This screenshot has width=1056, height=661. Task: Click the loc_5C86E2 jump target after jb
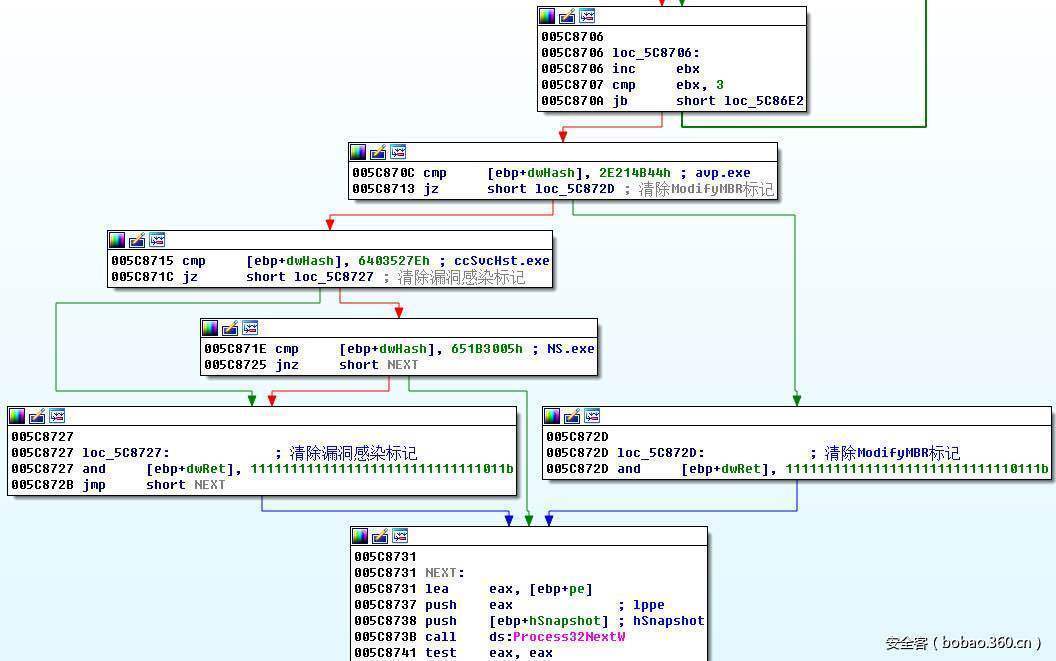[764, 101]
